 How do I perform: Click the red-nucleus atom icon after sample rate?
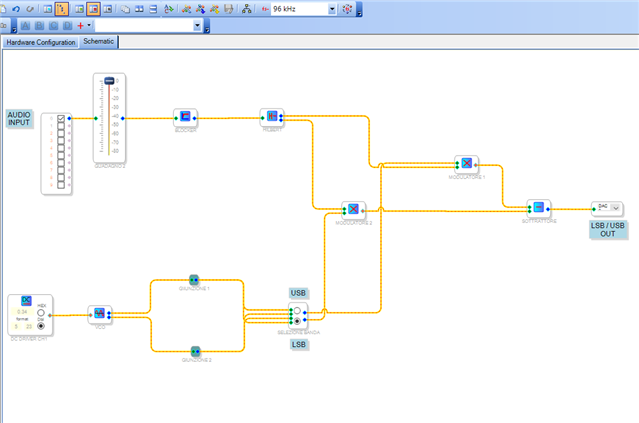[x=347, y=9]
